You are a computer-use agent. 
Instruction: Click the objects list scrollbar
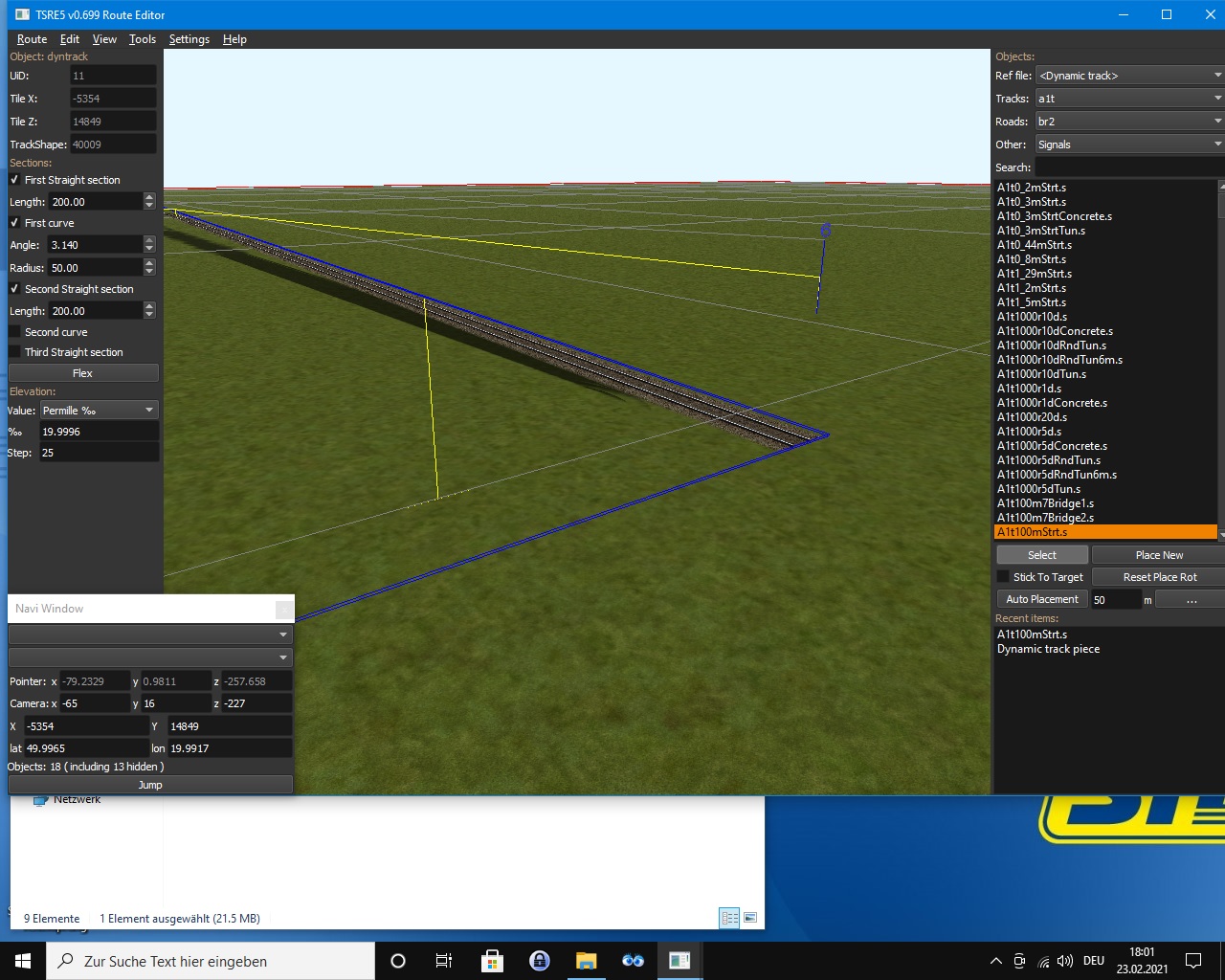pos(1220,359)
